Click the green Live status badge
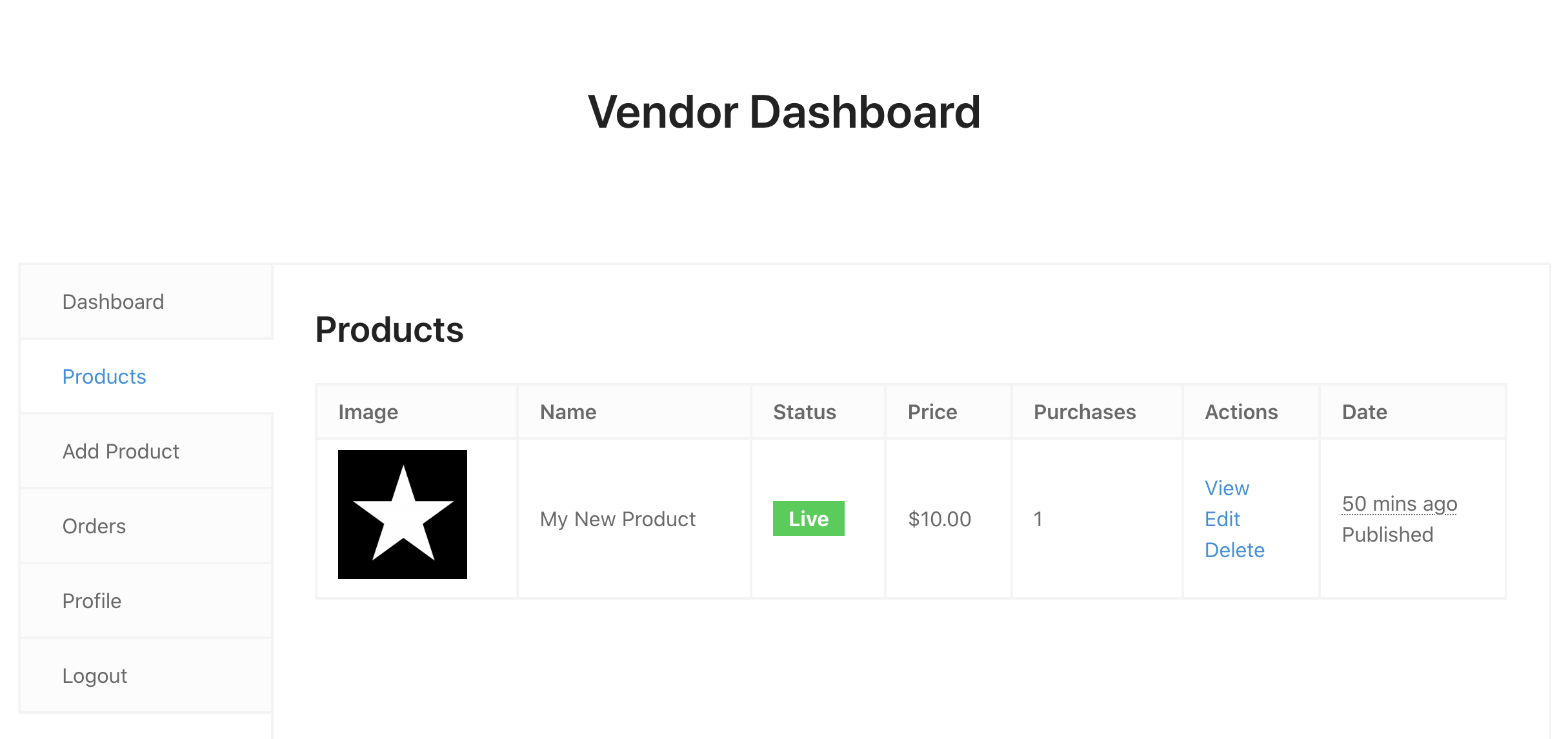 coord(809,518)
